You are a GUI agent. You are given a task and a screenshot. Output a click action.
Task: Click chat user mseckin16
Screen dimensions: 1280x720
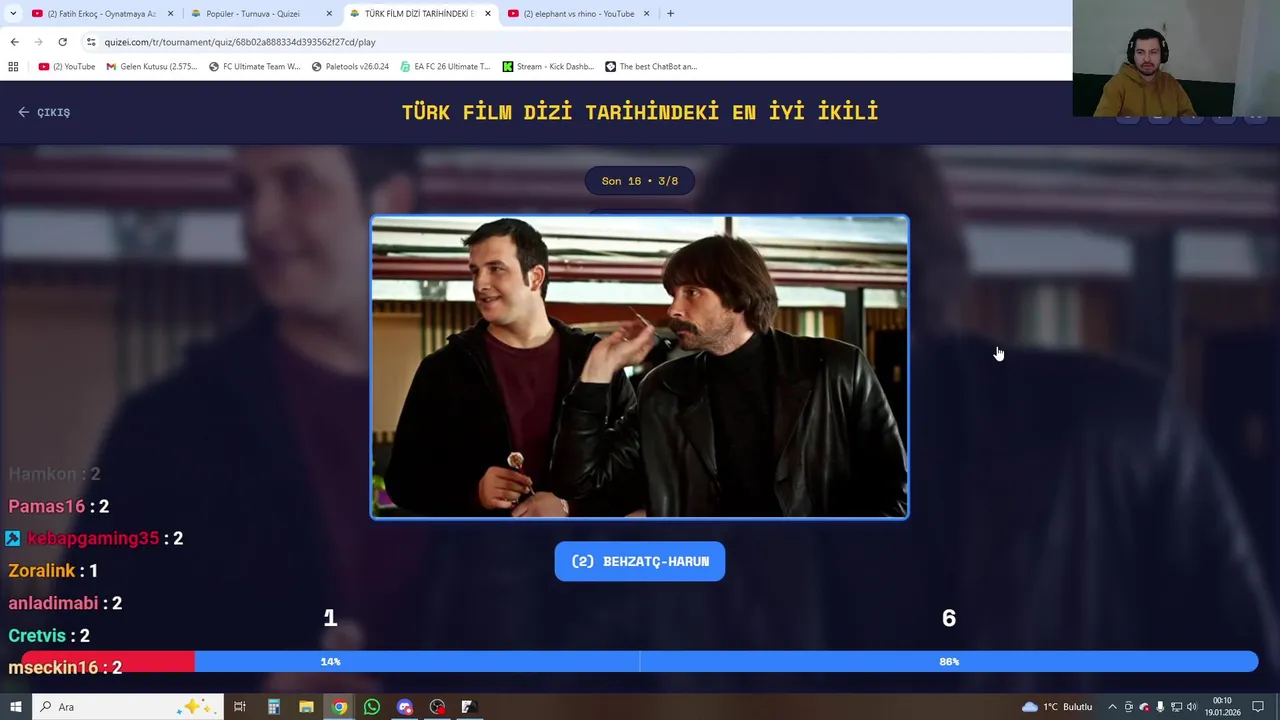(x=53, y=667)
